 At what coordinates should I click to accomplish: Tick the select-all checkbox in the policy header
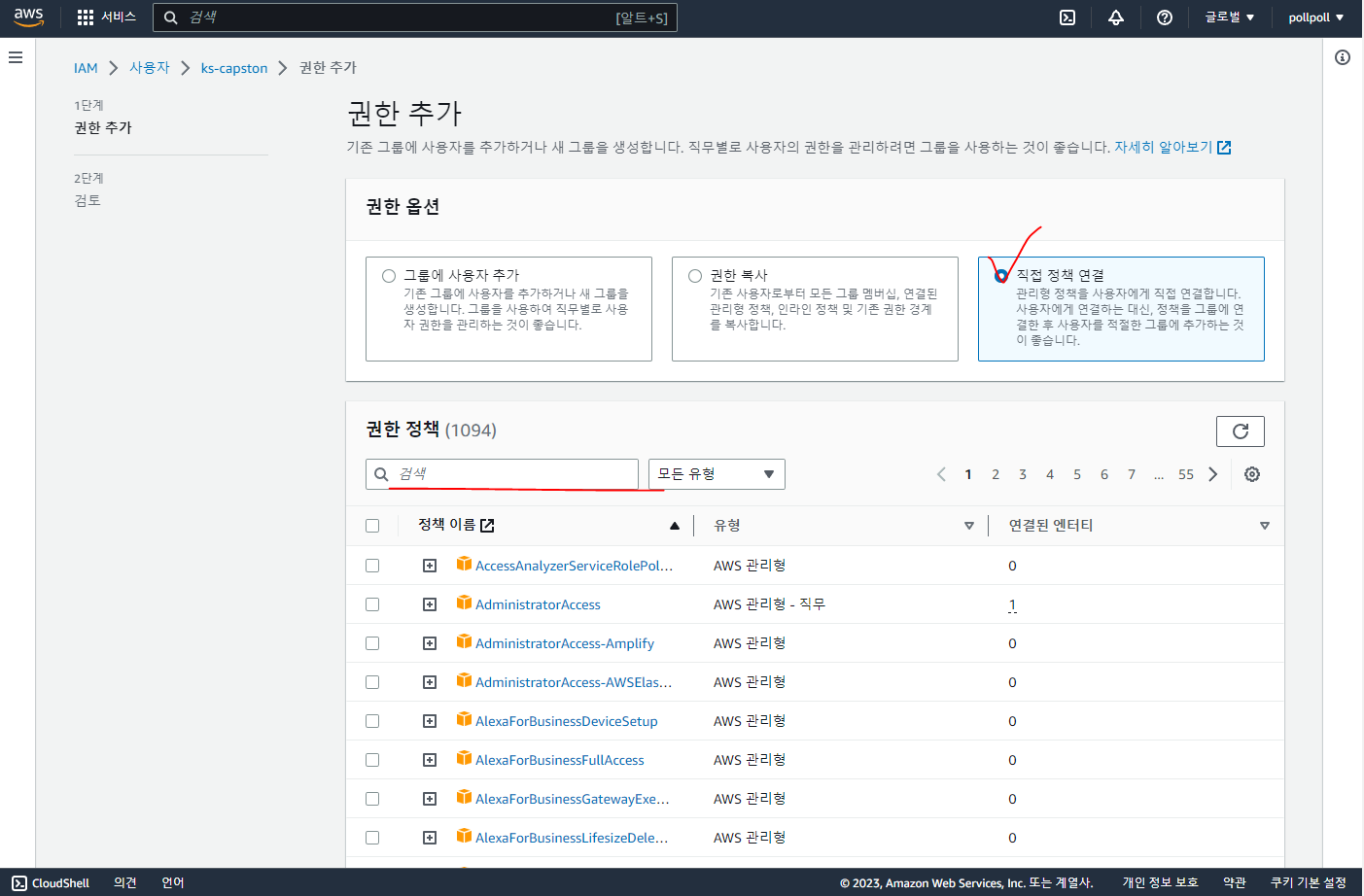(x=372, y=526)
